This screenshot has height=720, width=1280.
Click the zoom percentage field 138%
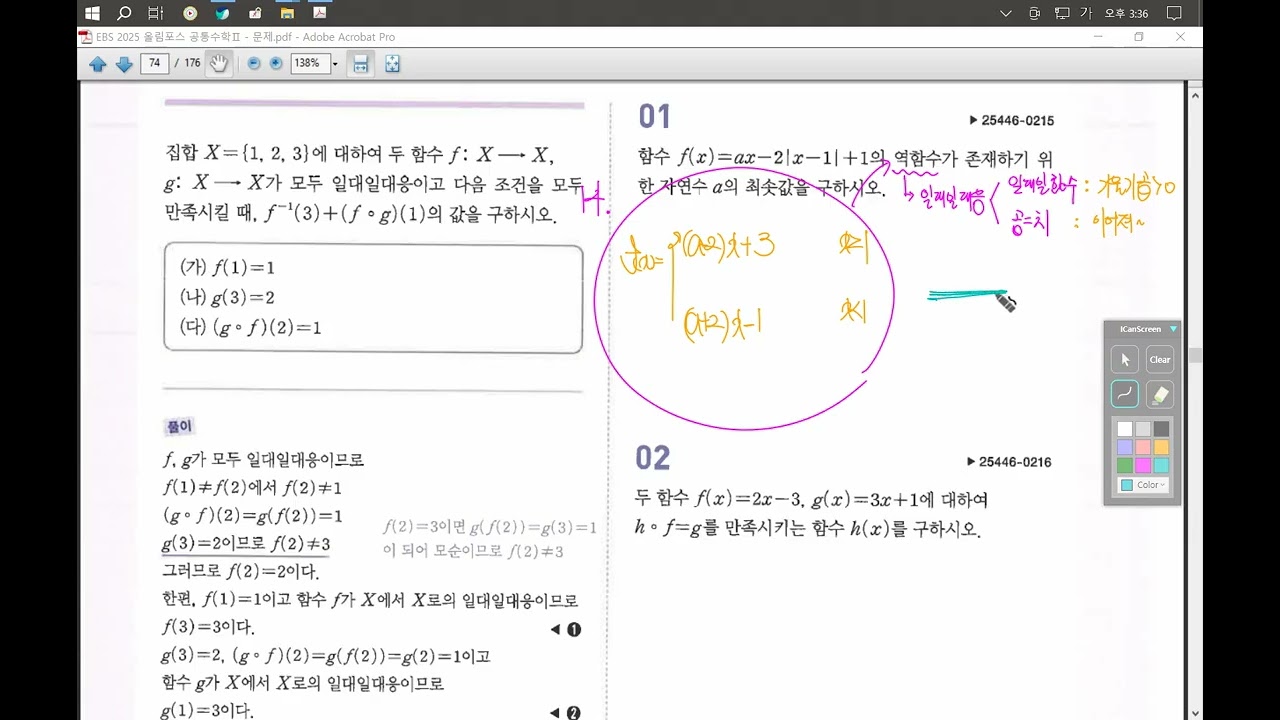pos(309,63)
